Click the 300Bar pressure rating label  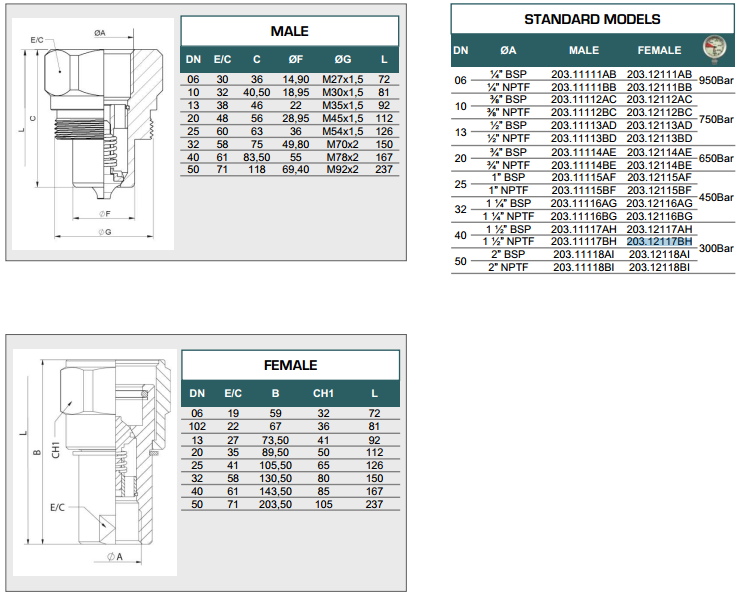(715, 248)
